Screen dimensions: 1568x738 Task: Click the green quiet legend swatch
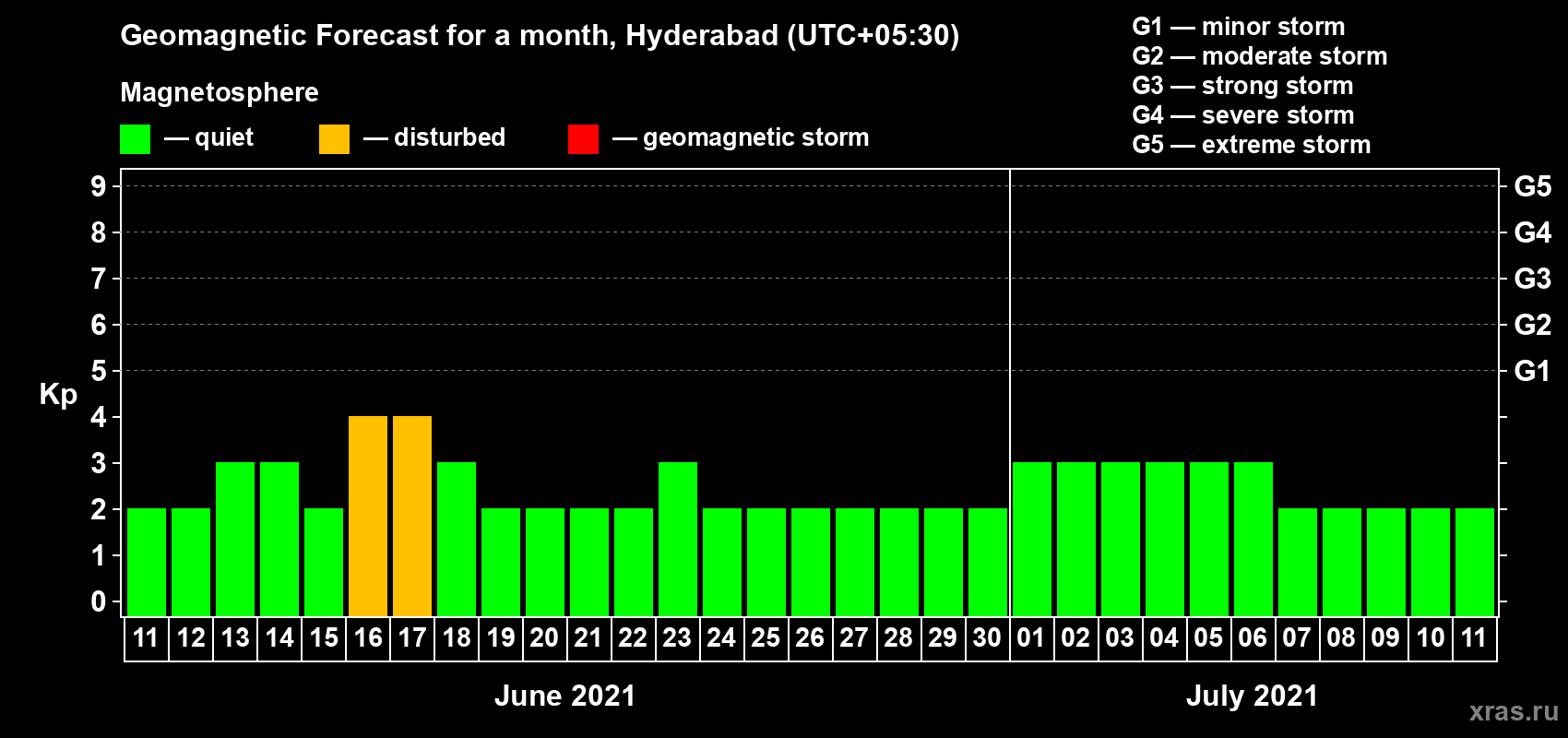[136, 139]
